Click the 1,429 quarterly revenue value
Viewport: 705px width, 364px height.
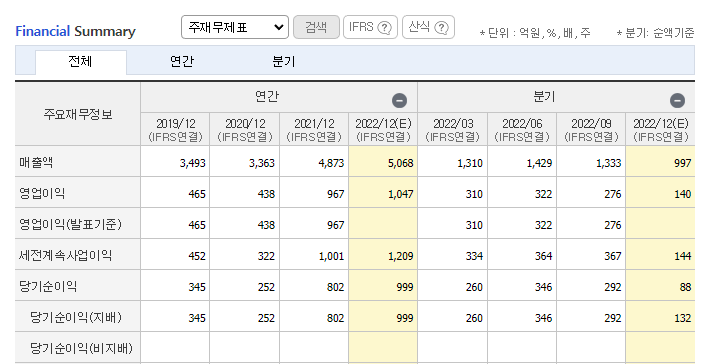coord(540,163)
